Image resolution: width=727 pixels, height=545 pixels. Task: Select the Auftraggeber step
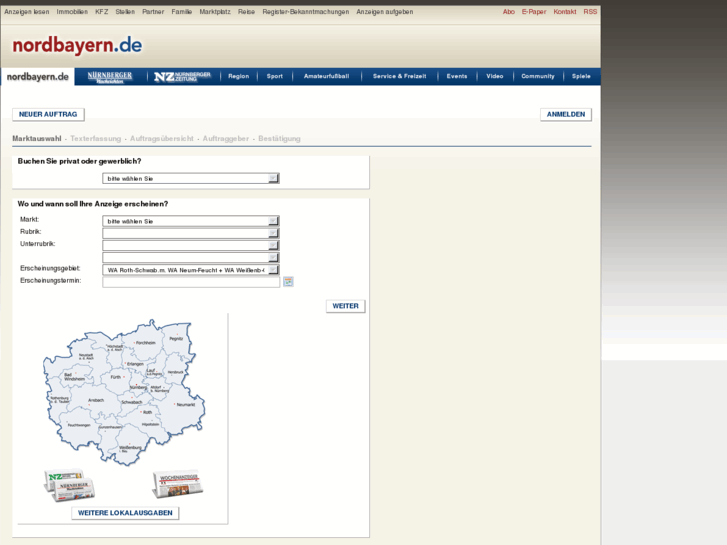226,139
